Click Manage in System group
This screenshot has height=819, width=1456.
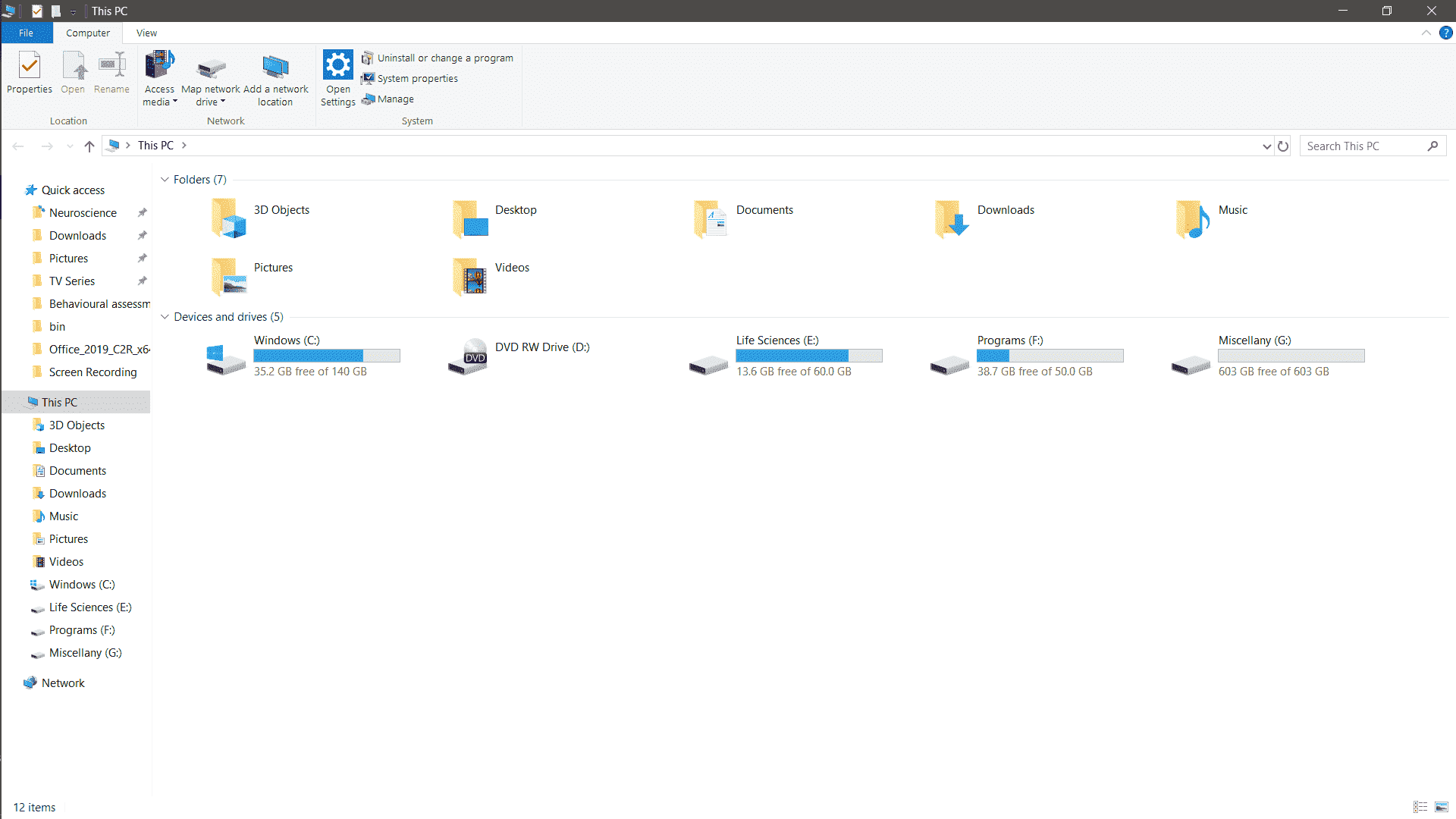coord(388,99)
